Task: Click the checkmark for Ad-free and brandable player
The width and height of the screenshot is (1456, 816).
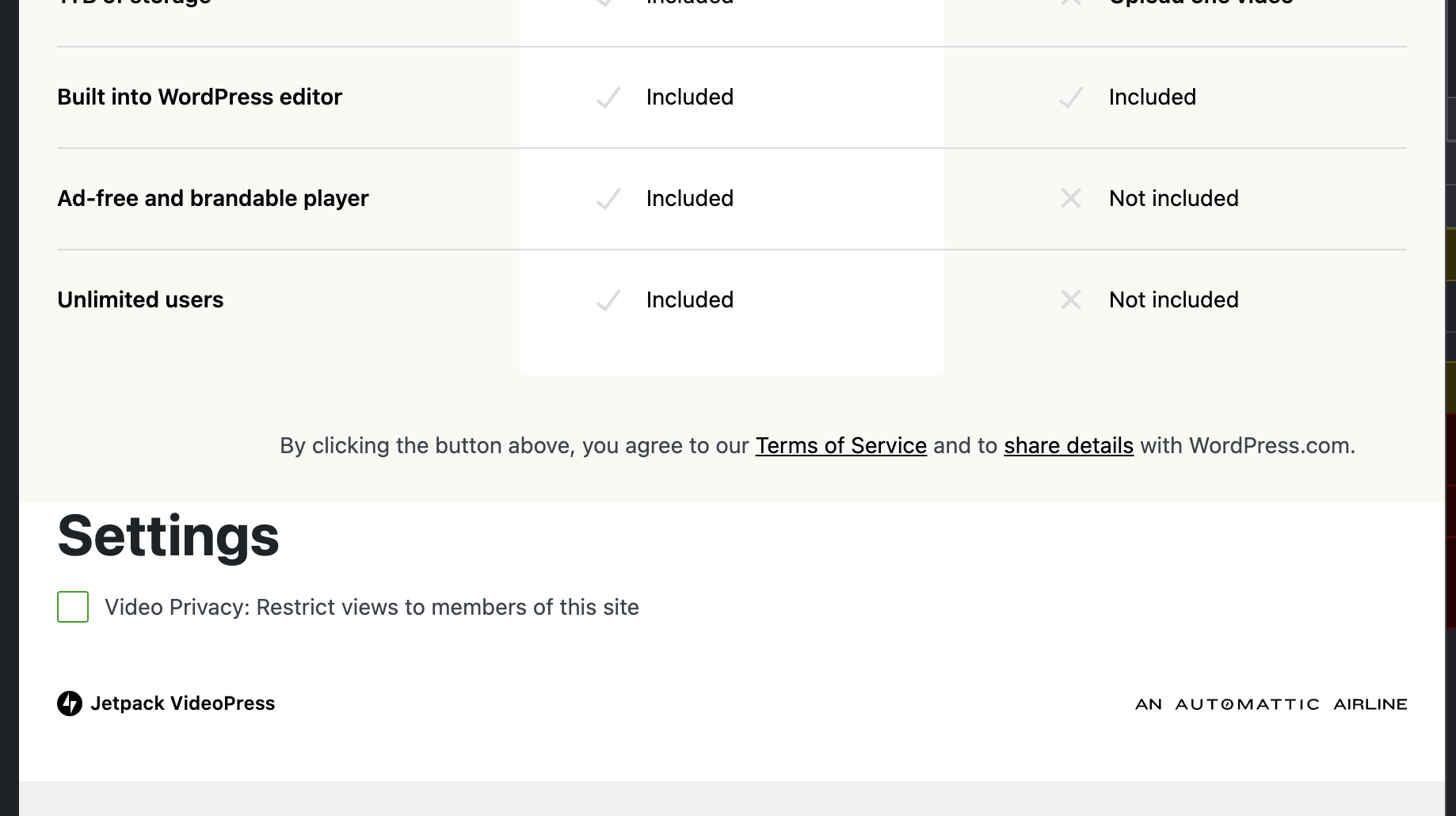Action: tap(606, 199)
